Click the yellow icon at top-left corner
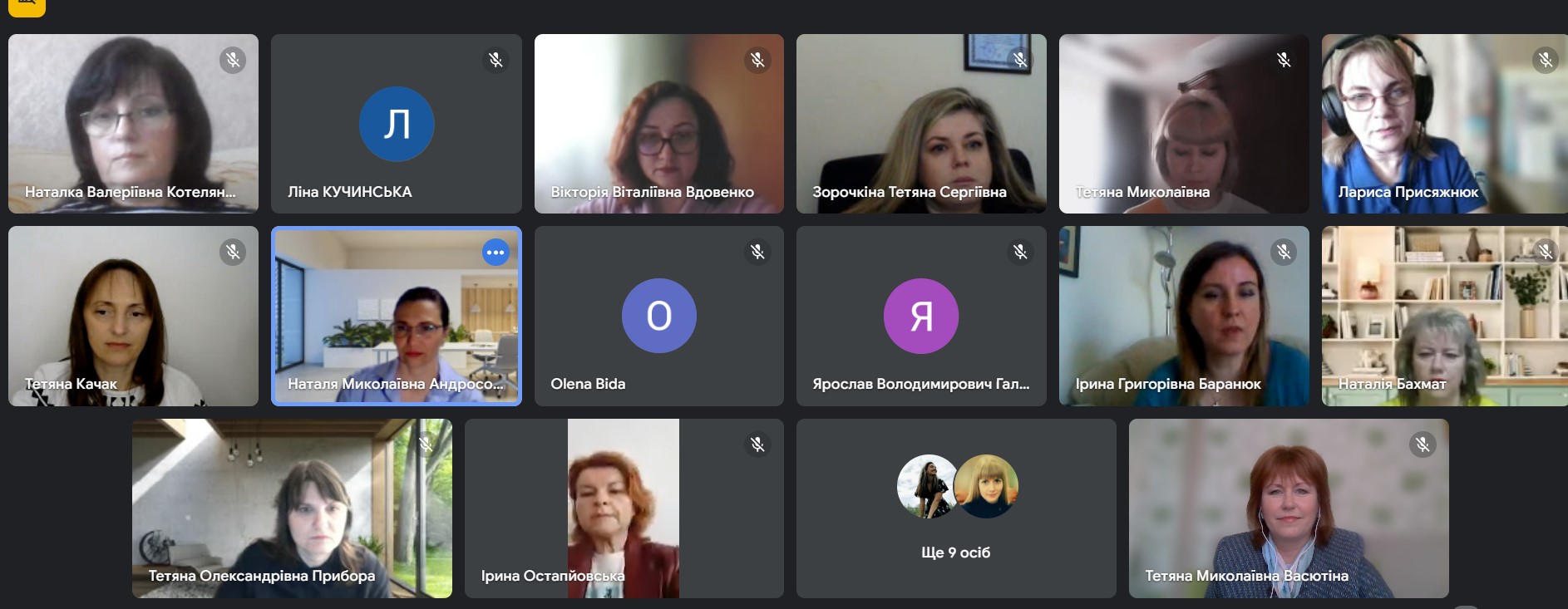 pyautogui.click(x=27, y=7)
